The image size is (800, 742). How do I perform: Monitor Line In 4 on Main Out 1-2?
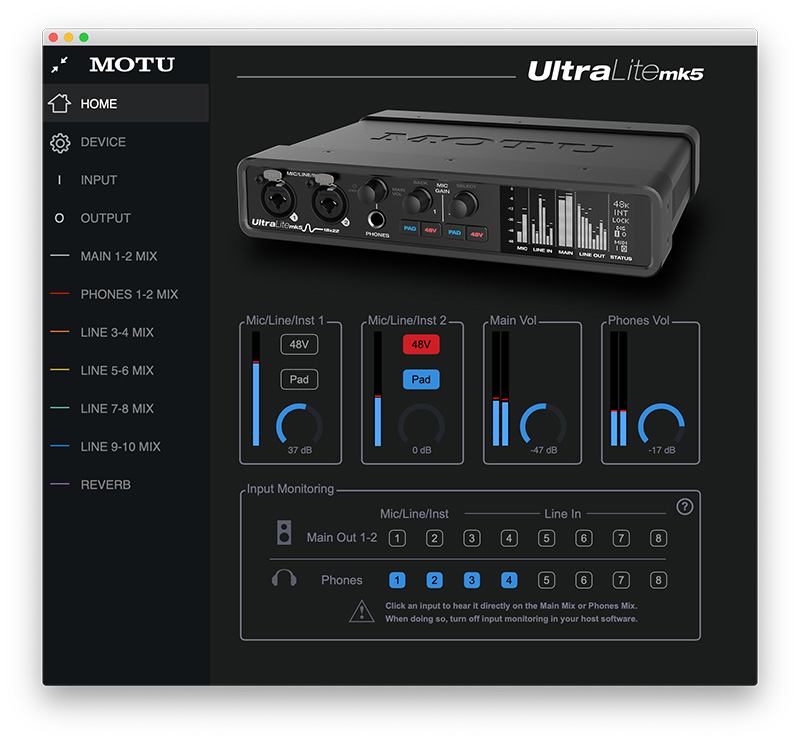509,538
